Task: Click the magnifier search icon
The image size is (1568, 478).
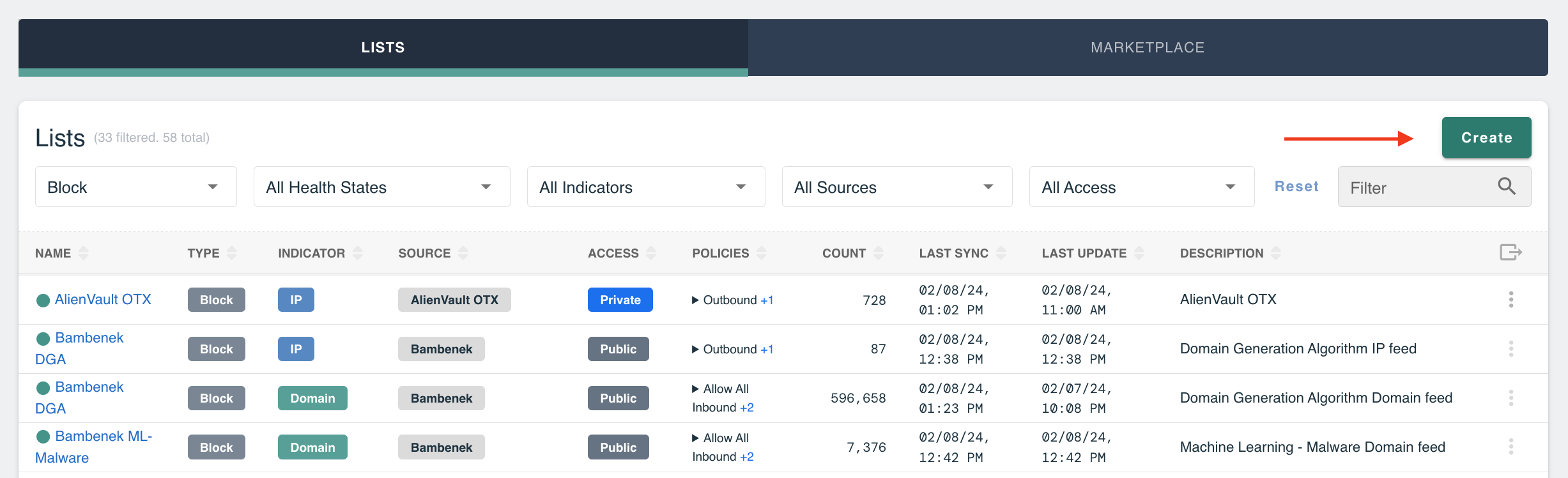Action: [1507, 186]
